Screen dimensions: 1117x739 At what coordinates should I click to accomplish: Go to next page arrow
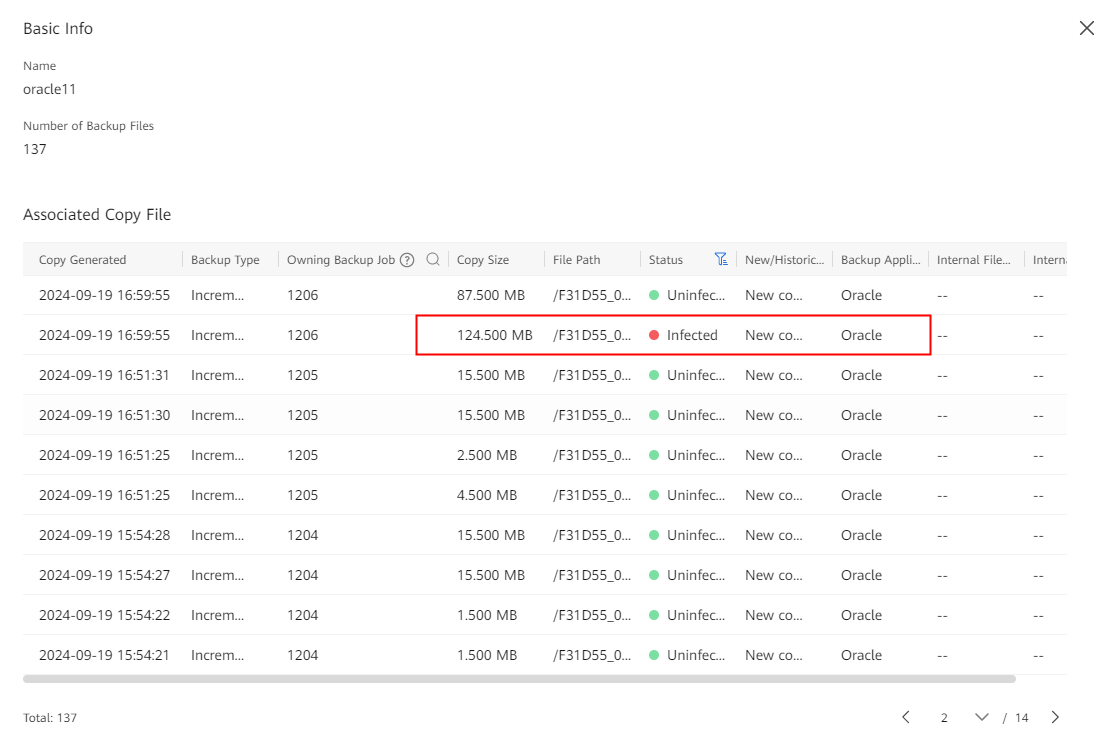point(1055,717)
